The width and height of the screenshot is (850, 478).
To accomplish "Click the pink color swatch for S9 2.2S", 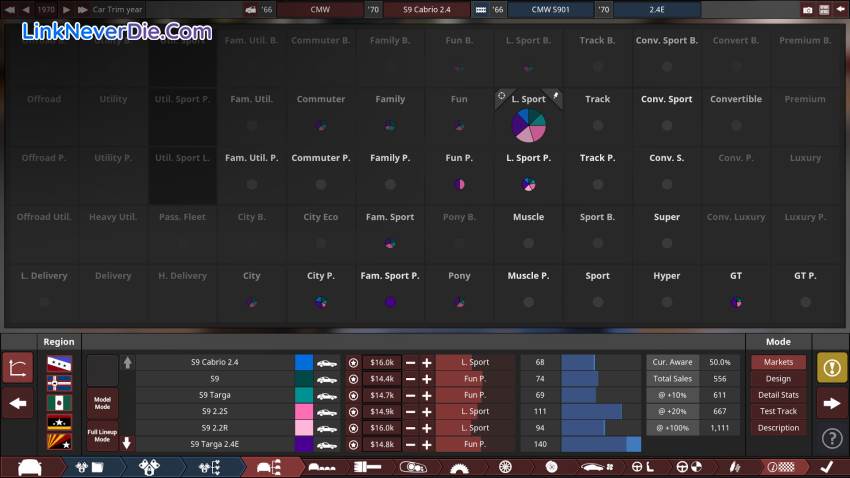I will coord(304,411).
